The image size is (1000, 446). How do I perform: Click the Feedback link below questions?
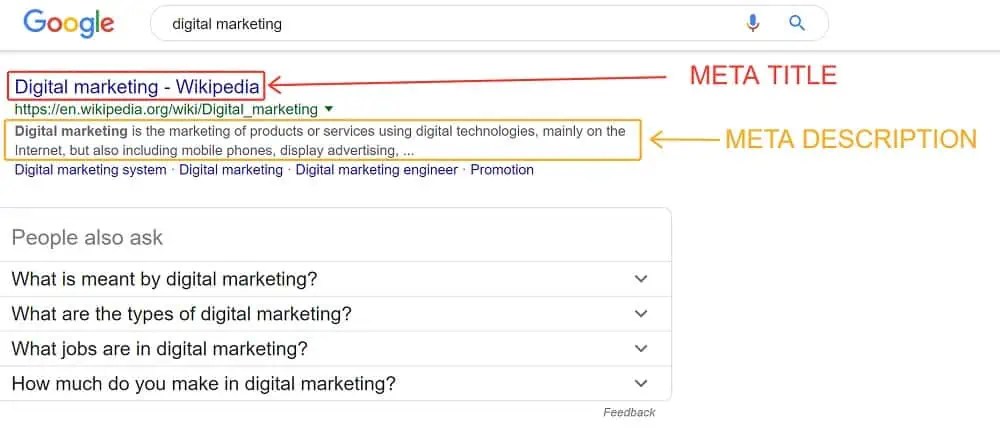coord(629,413)
